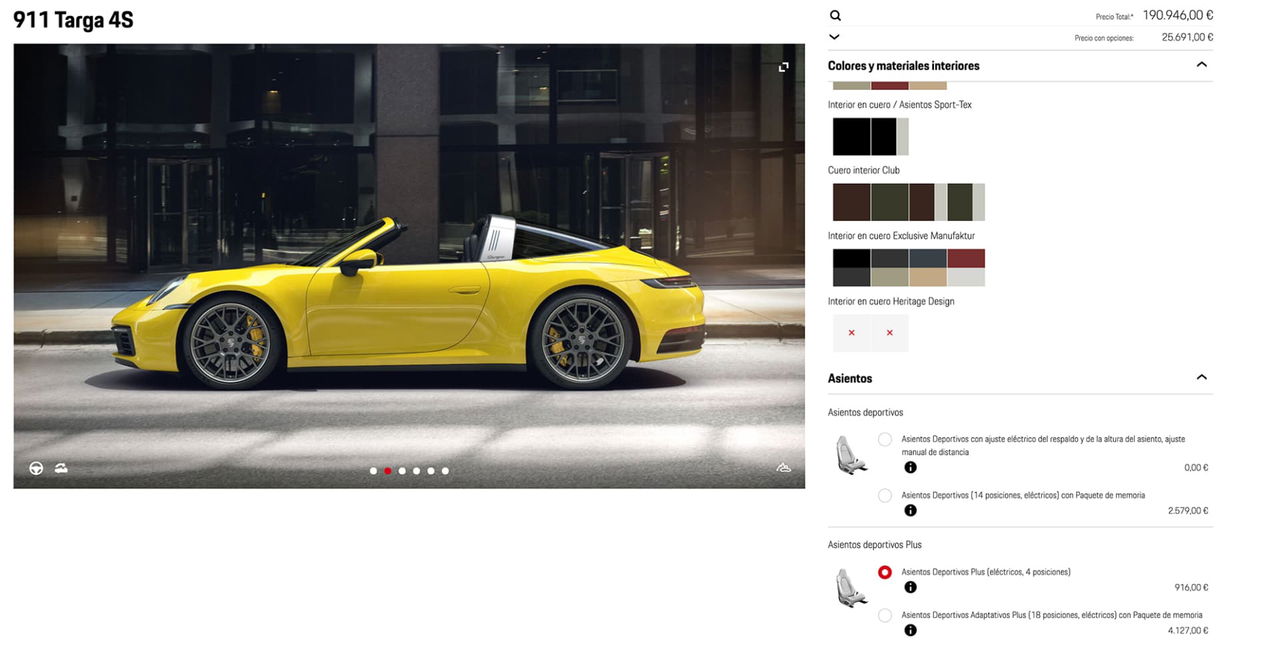Click the 2.579,00 € seat price
The width and height of the screenshot is (1280, 656).
click(x=1188, y=511)
